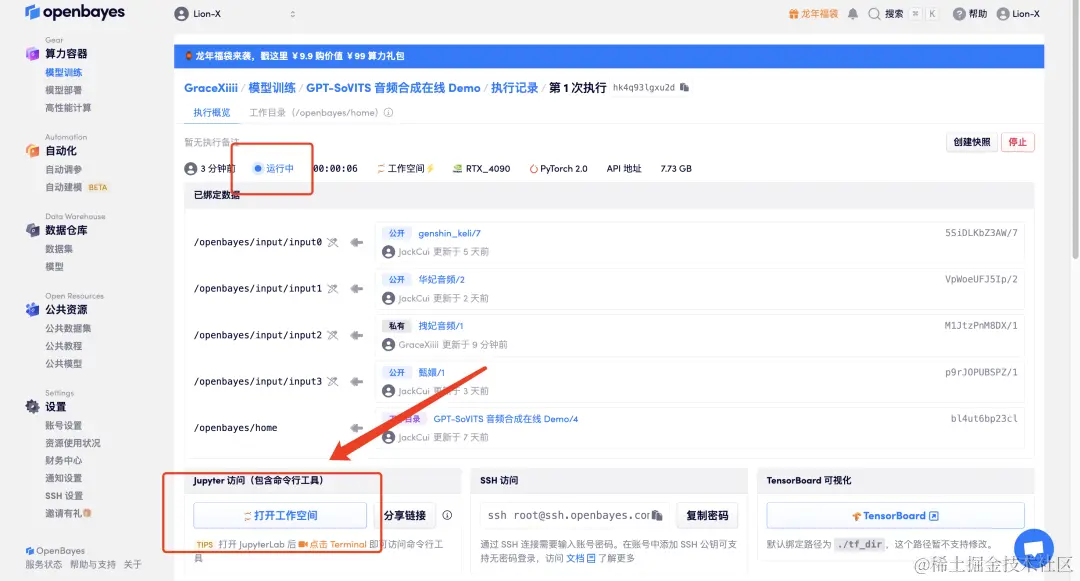The image size is (1080, 581).
Task: Click GraceXiiii in the breadcrumb
Action: pyautogui.click(x=211, y=88)
